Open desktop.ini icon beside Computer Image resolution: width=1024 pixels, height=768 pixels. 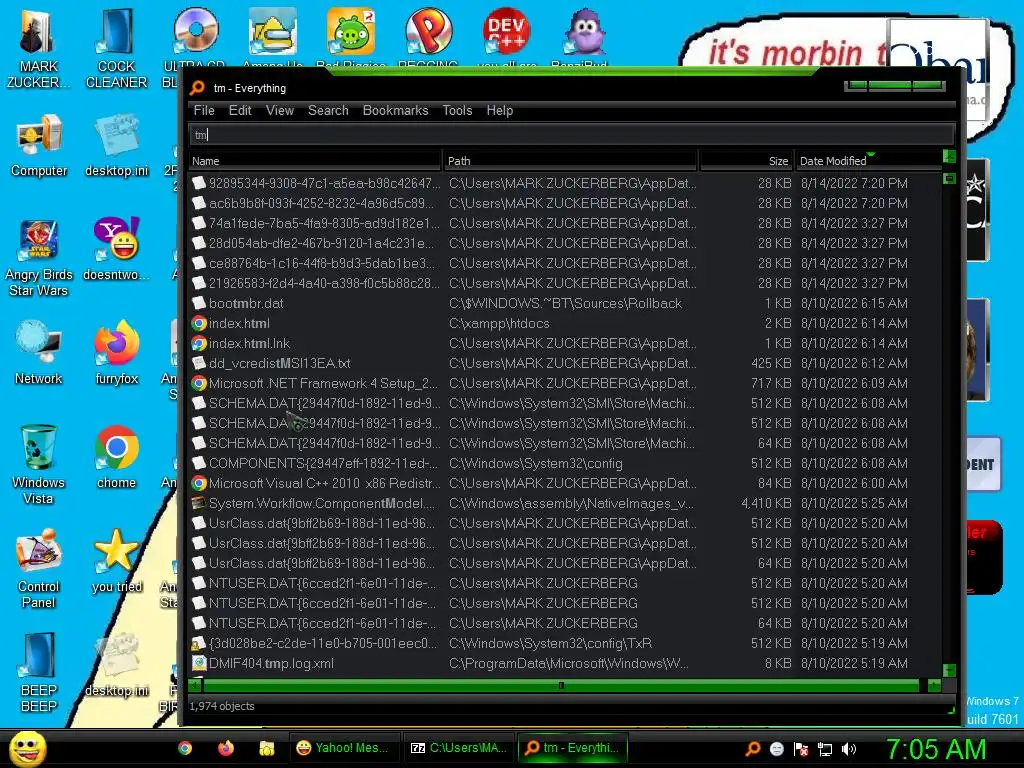point(116,146)
